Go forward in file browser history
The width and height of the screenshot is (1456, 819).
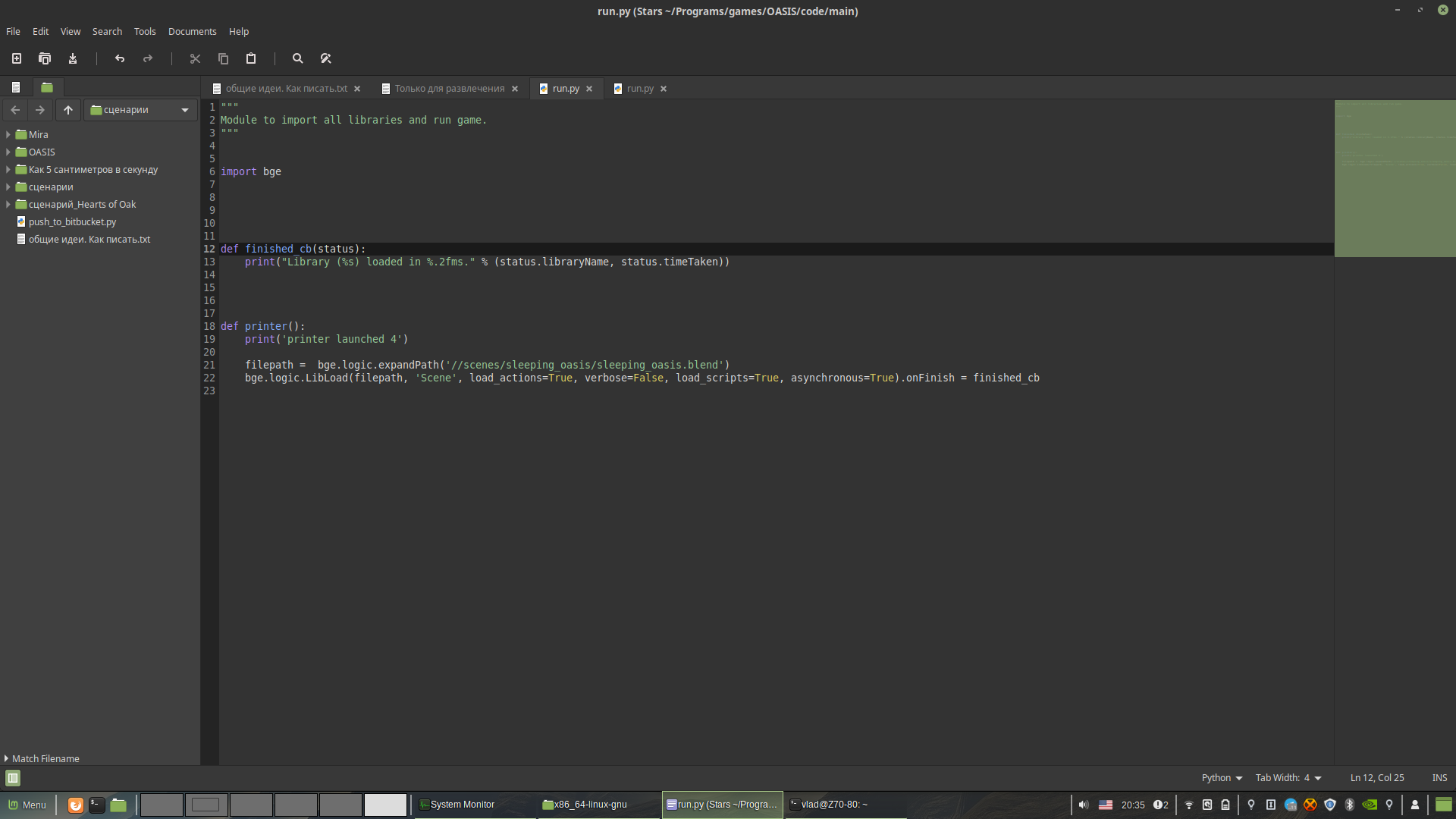[x=40, y=110]
